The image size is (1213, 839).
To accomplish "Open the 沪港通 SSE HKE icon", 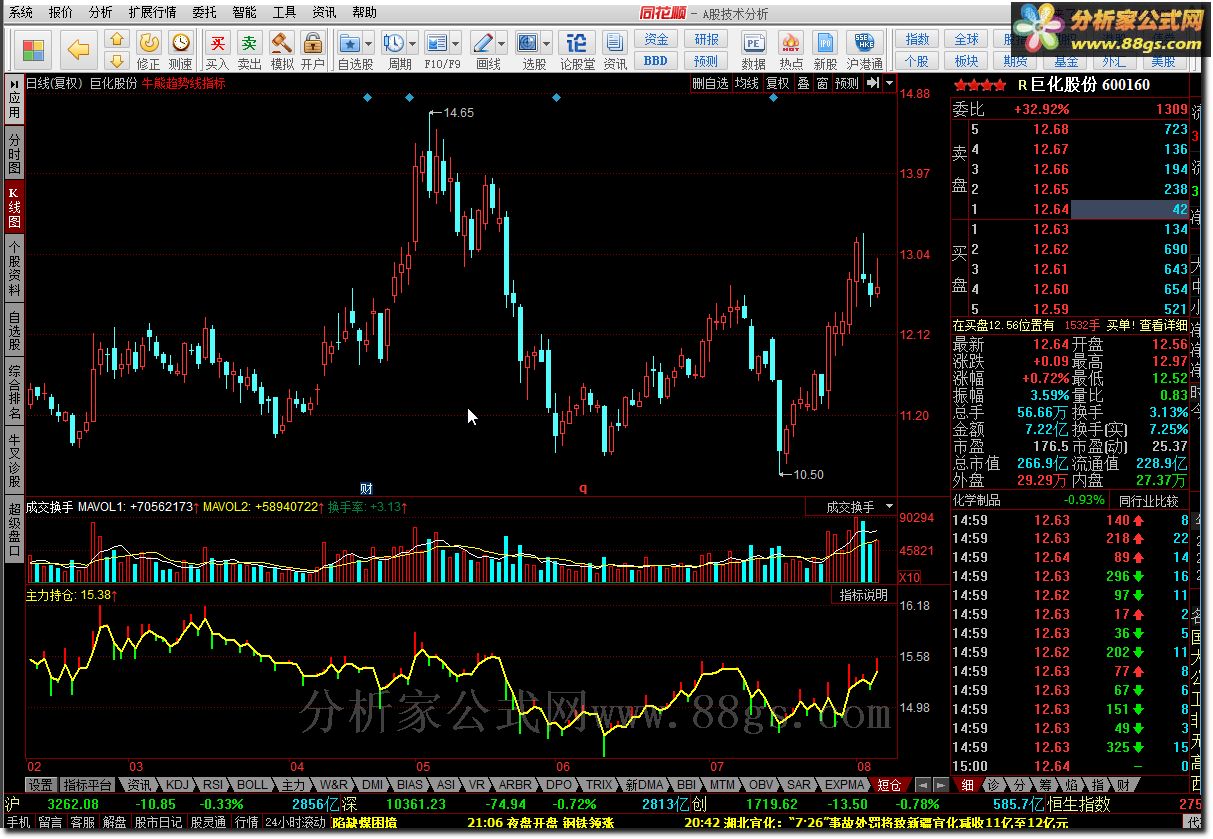I will click(x=864, y=43).
